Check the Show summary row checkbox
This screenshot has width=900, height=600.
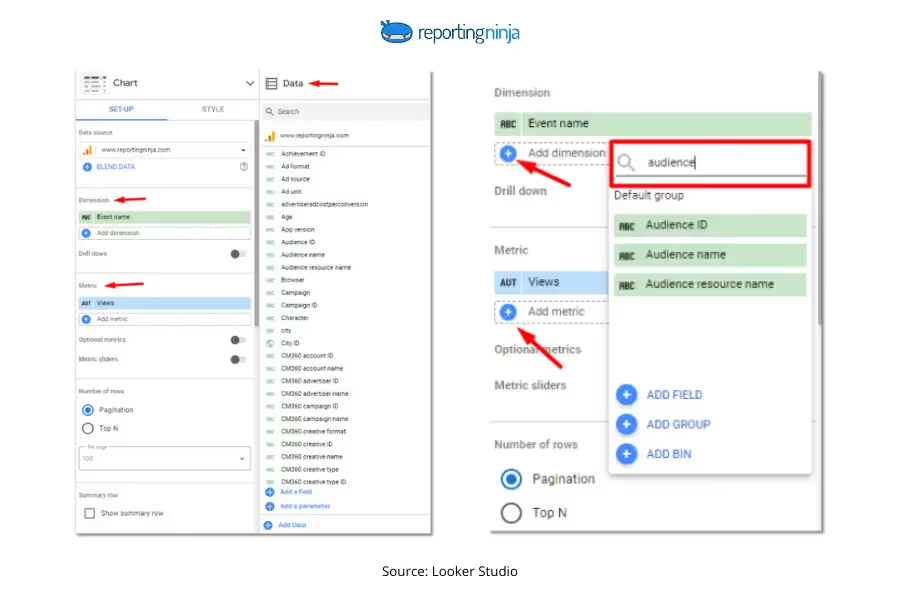coord(90,513)
